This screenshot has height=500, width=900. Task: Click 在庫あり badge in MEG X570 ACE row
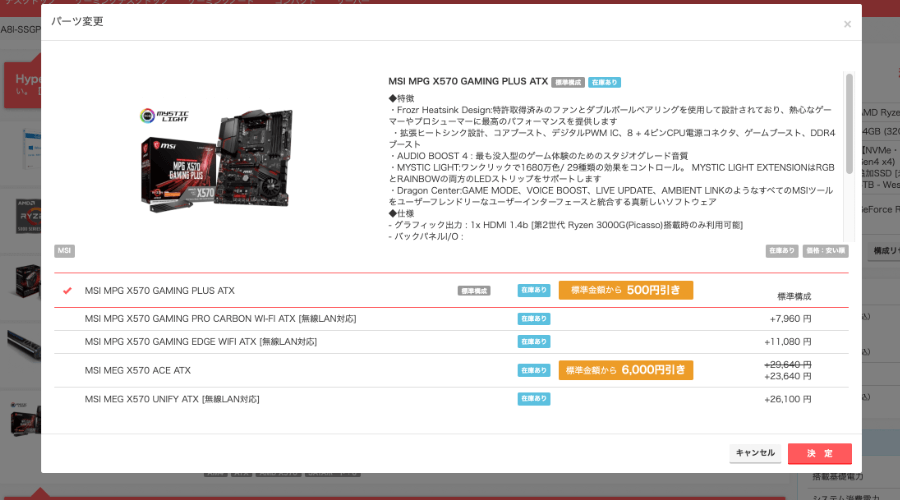click(x=534, y=370)
